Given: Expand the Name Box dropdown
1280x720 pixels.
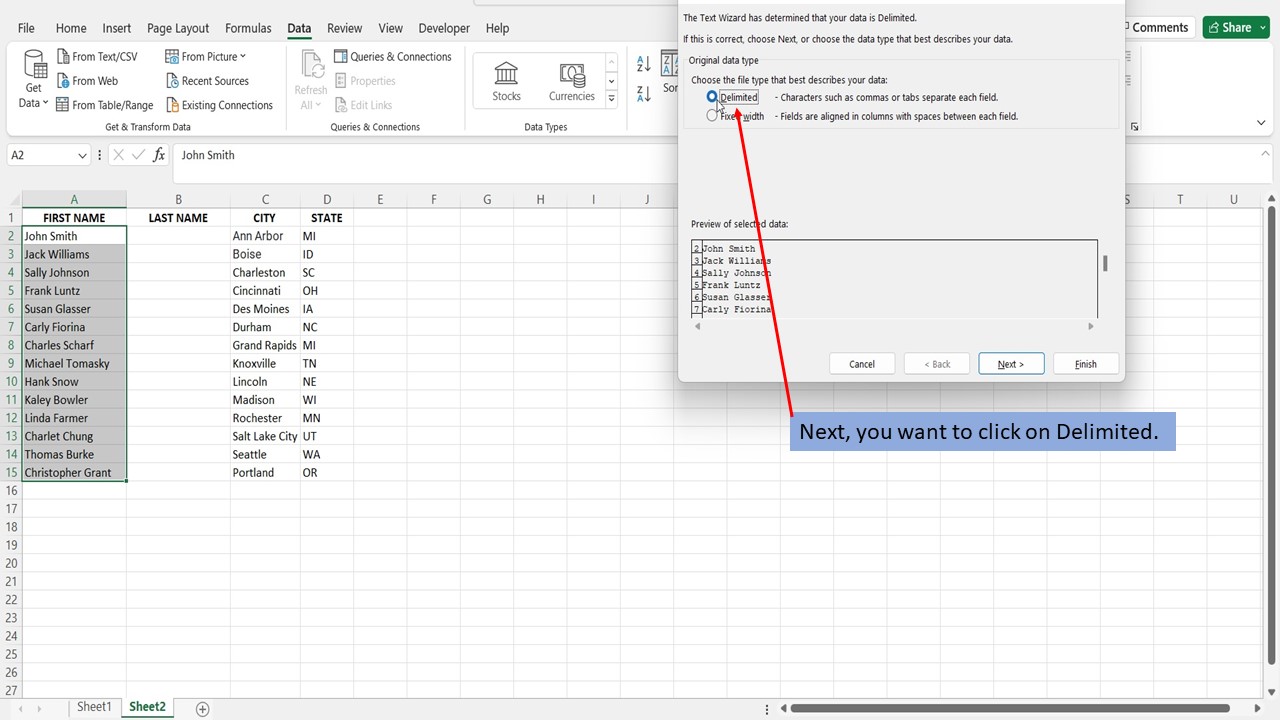Looking at the screenshot, I should click(81, 156).
